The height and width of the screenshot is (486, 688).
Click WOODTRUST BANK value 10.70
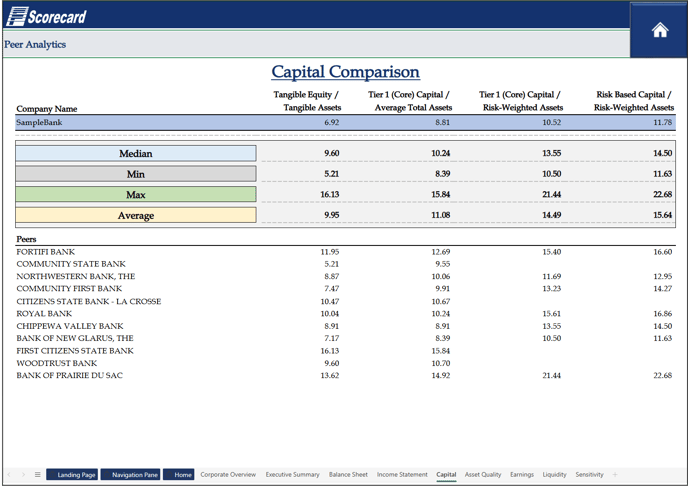441,363
